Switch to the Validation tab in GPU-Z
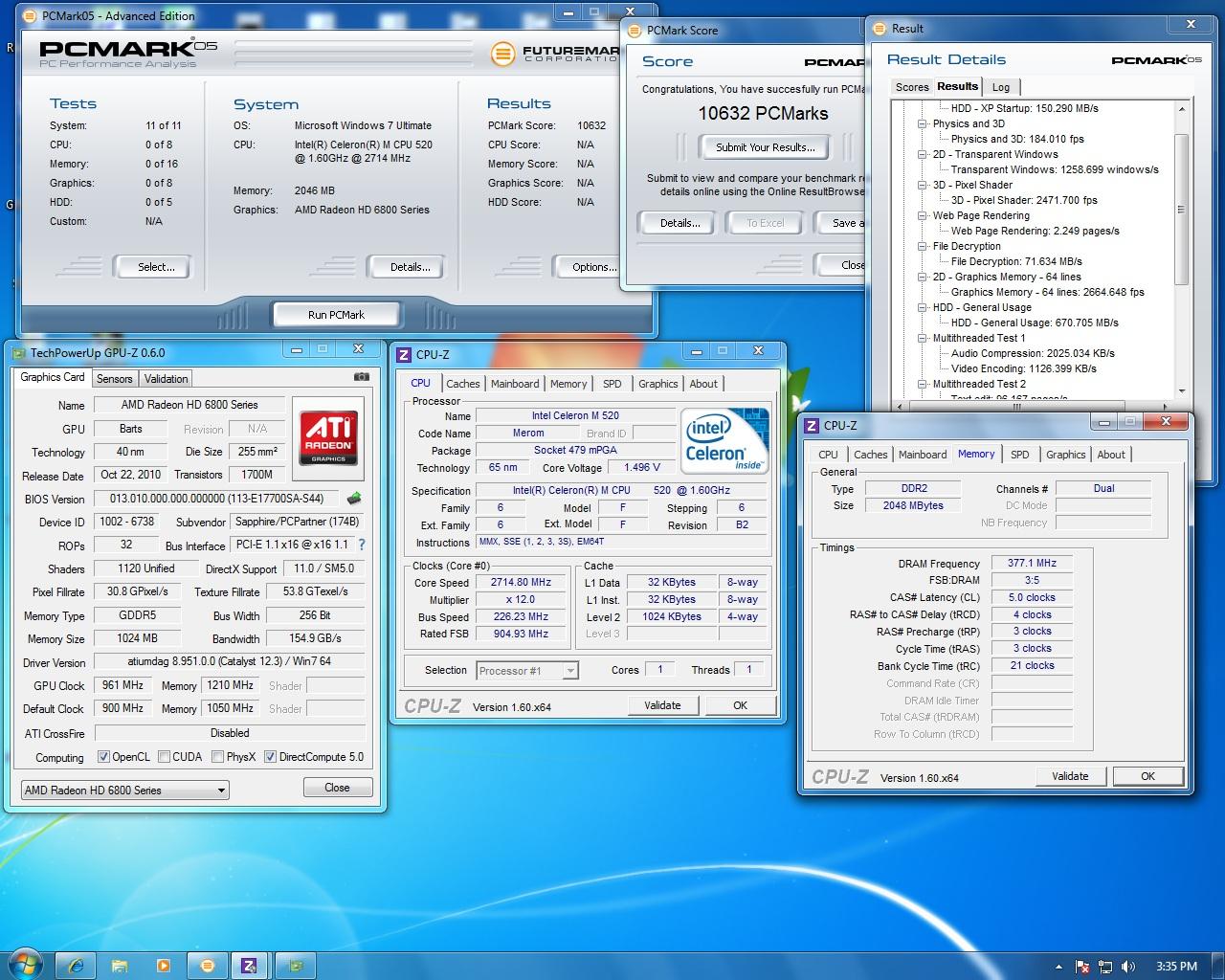Screen dimensions: 1225x980 coord(167,379)
